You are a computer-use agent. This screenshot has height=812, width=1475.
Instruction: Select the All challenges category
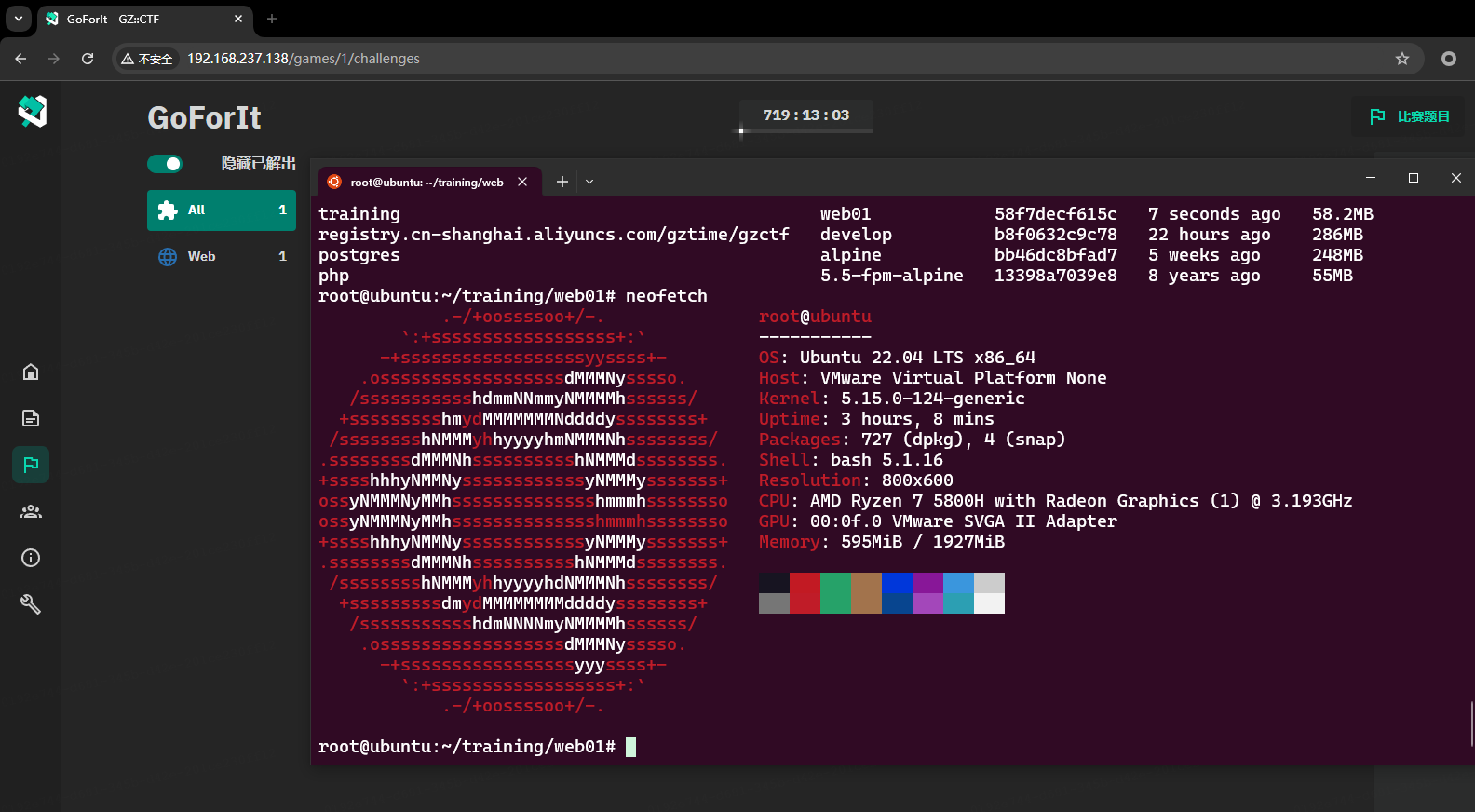(222, 210)
